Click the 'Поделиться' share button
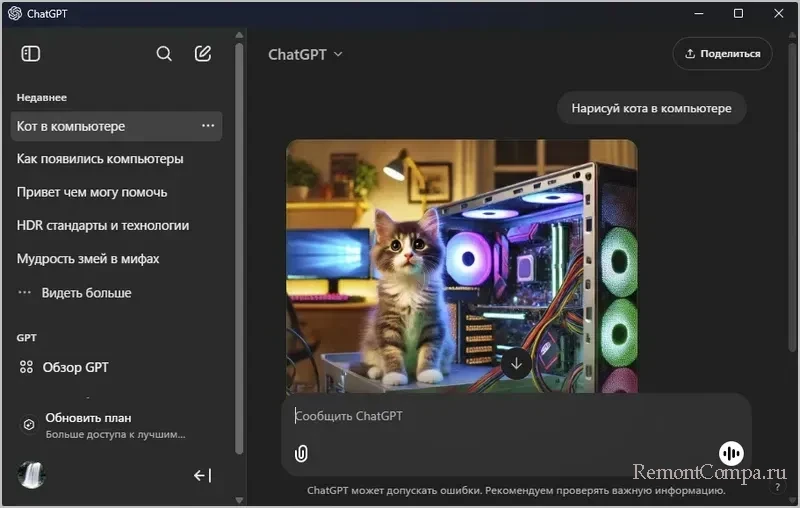The height and width of the screenshot is (508, 800). (x=722, y=54)
